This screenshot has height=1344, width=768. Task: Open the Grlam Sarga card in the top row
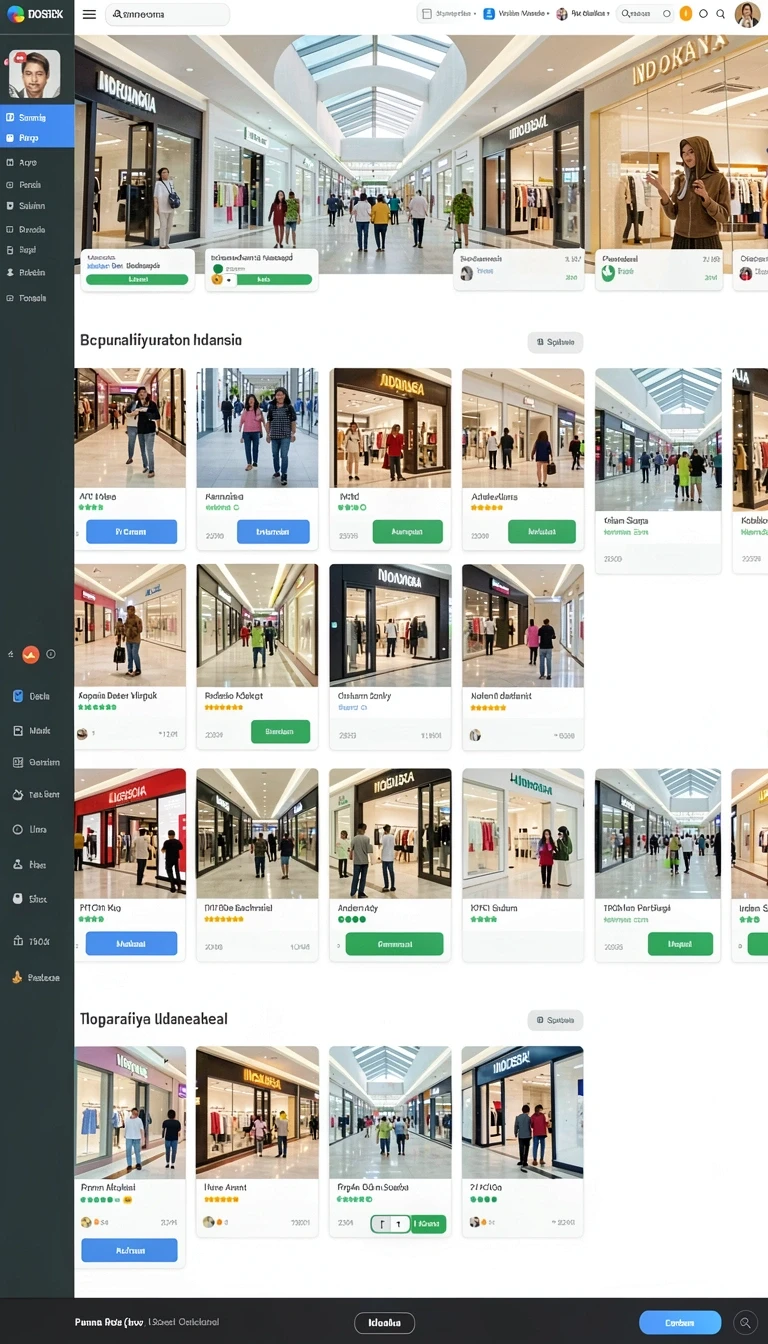click(658, 470)
